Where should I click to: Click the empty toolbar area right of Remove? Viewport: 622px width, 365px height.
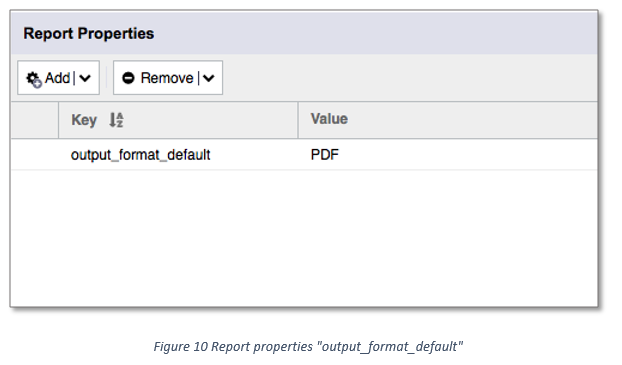click(410, 78)
